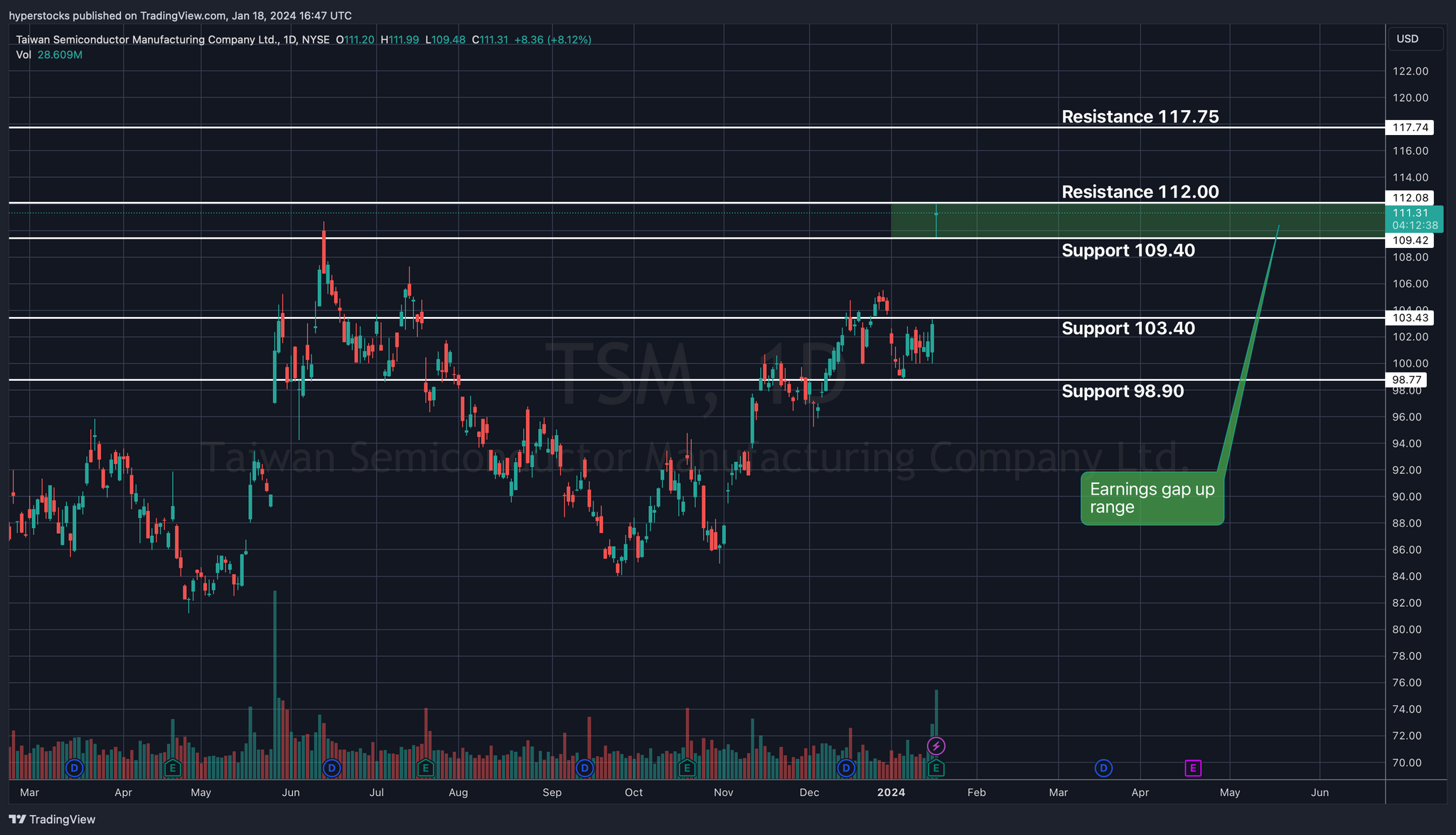The image size is (1456, 835).
Task: Click the purple upcoming earnings E marker
Action: point(1193,767)
